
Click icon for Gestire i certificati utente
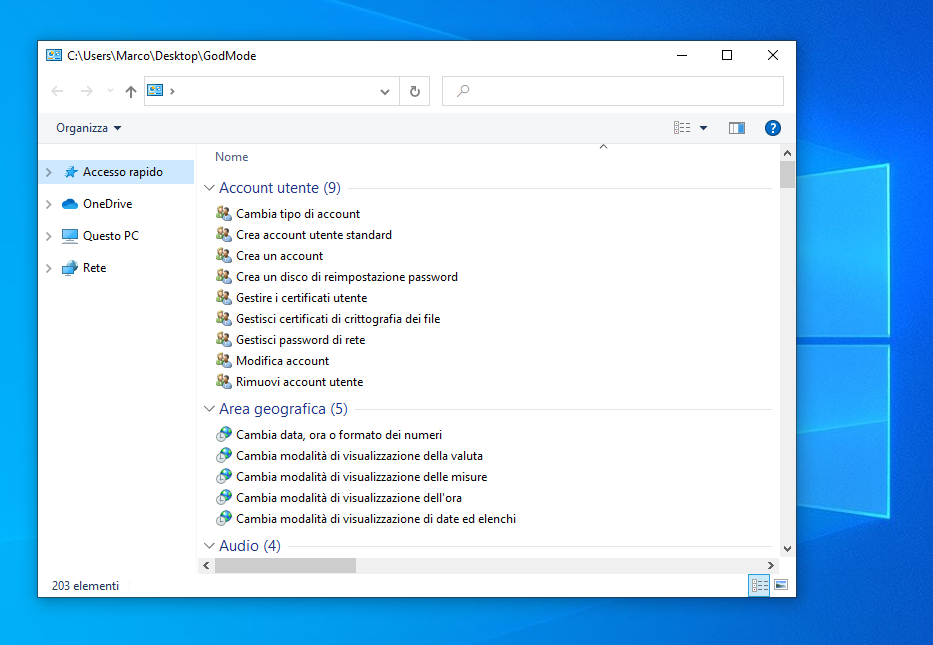pyautogui.click(x=224, y=297)
